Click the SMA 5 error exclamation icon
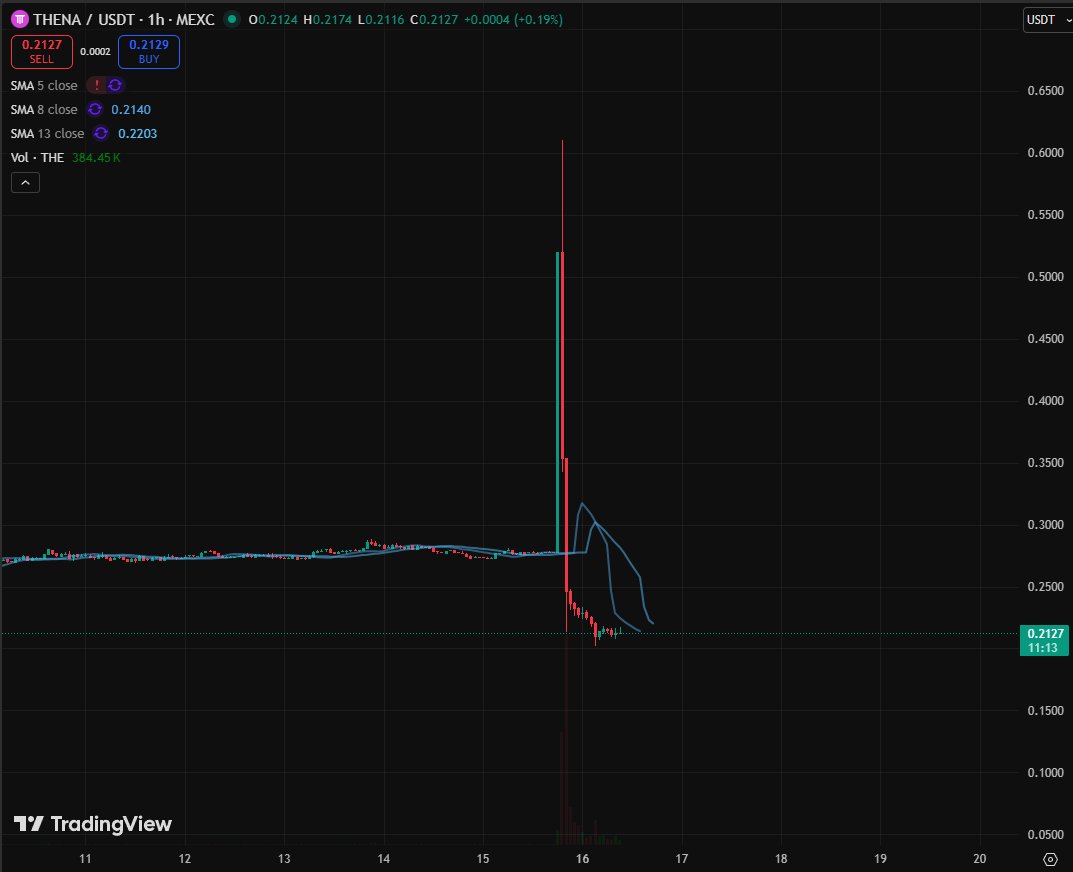The width and height of the screenshot is (1073, 872). 96,85
